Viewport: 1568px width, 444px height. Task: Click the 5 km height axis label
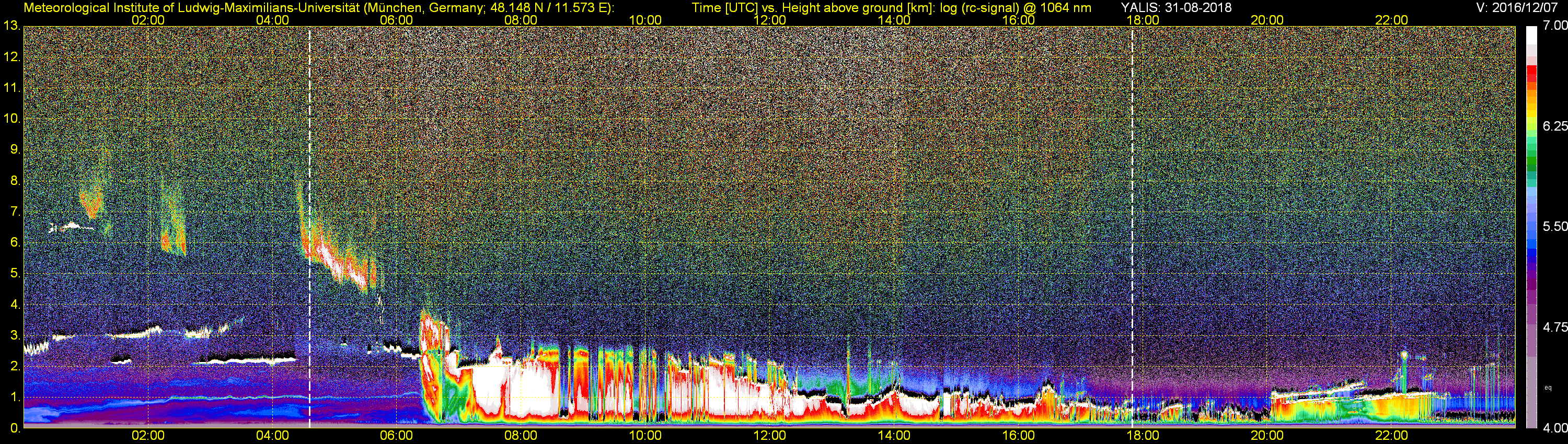(15, 274)
